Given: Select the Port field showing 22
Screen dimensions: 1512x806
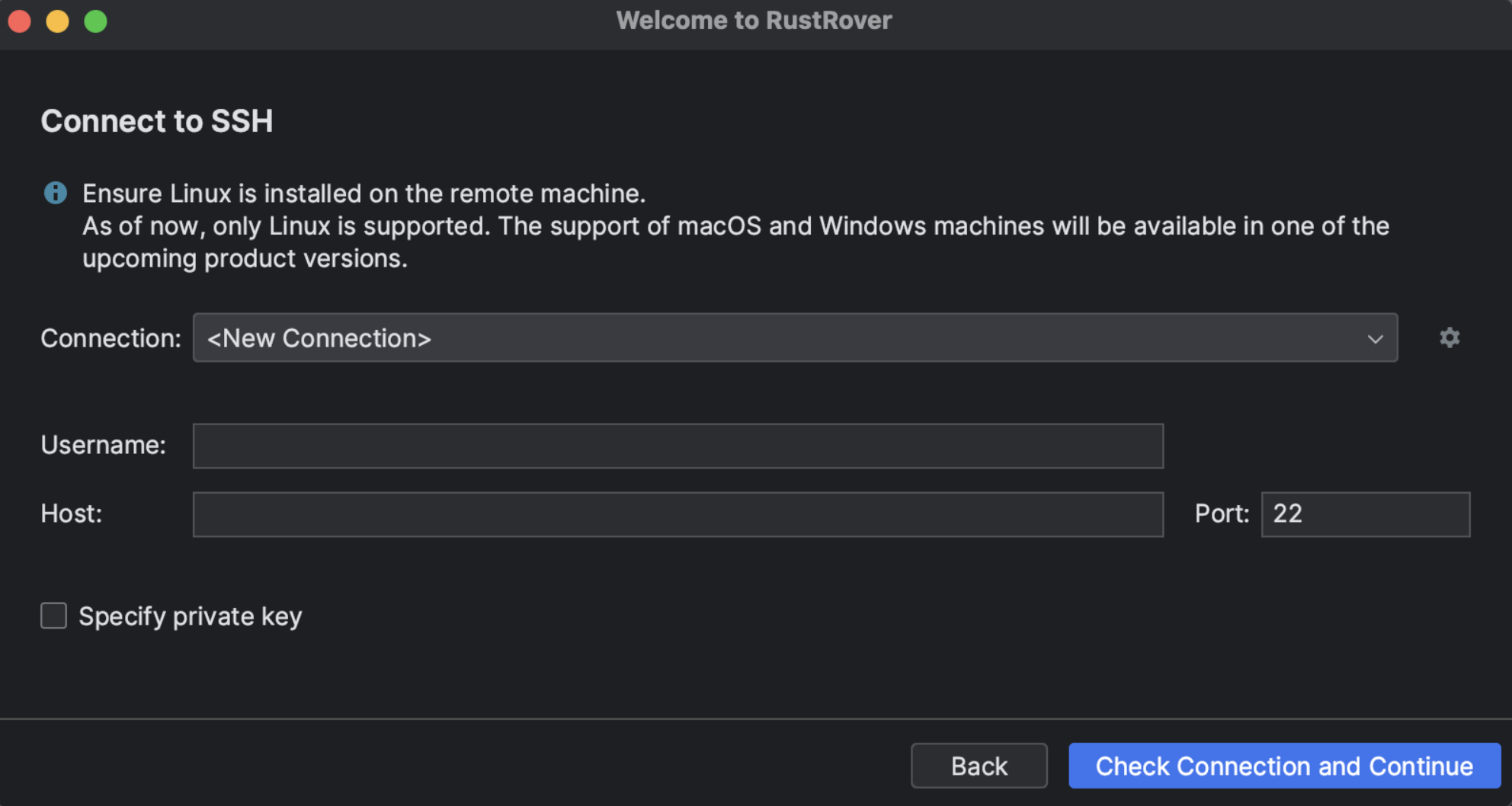Looking at the screenshot, I should pos(1365,514).
